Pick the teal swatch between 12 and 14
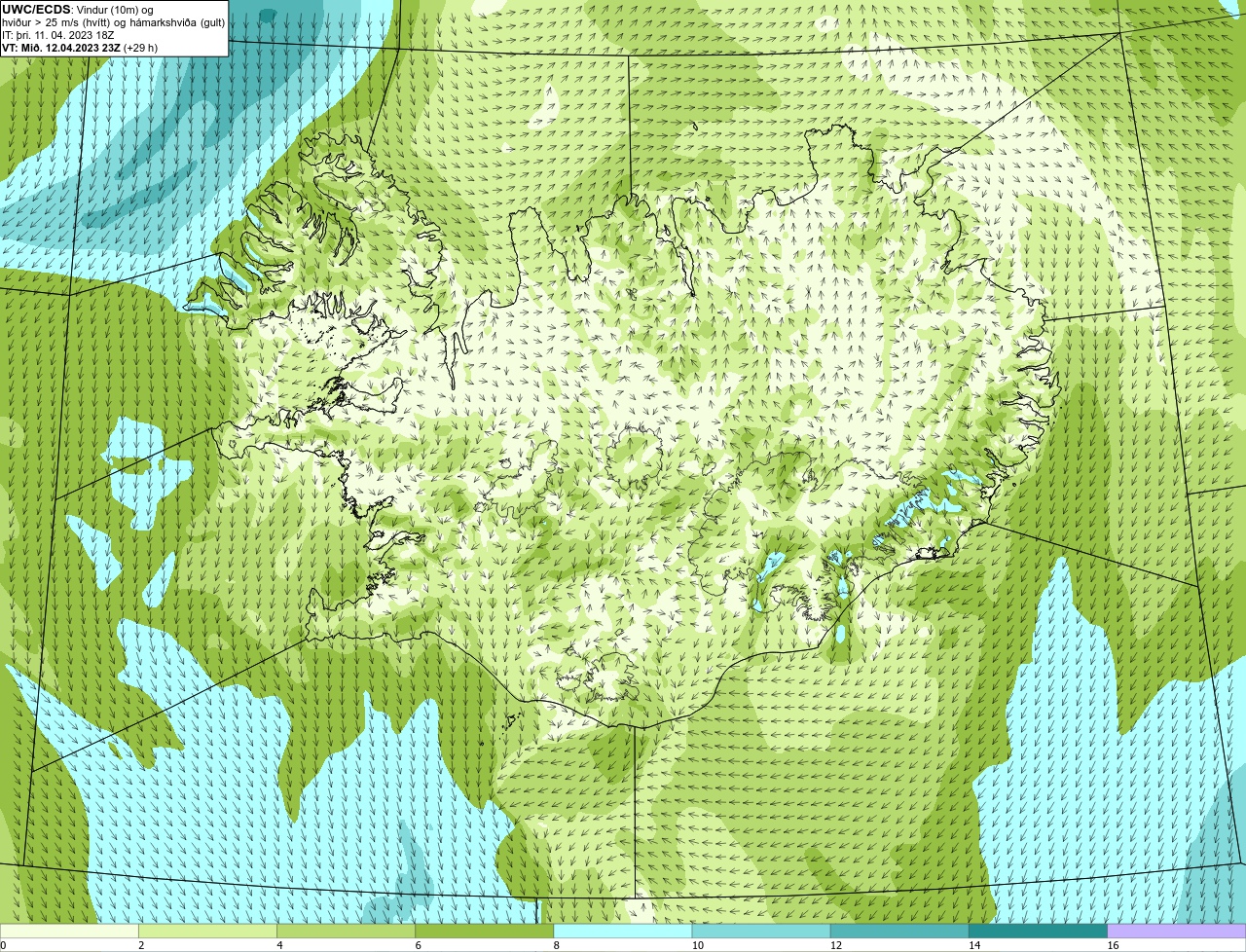This screenshot has height=952, width=1246. (x=899, y=932)
